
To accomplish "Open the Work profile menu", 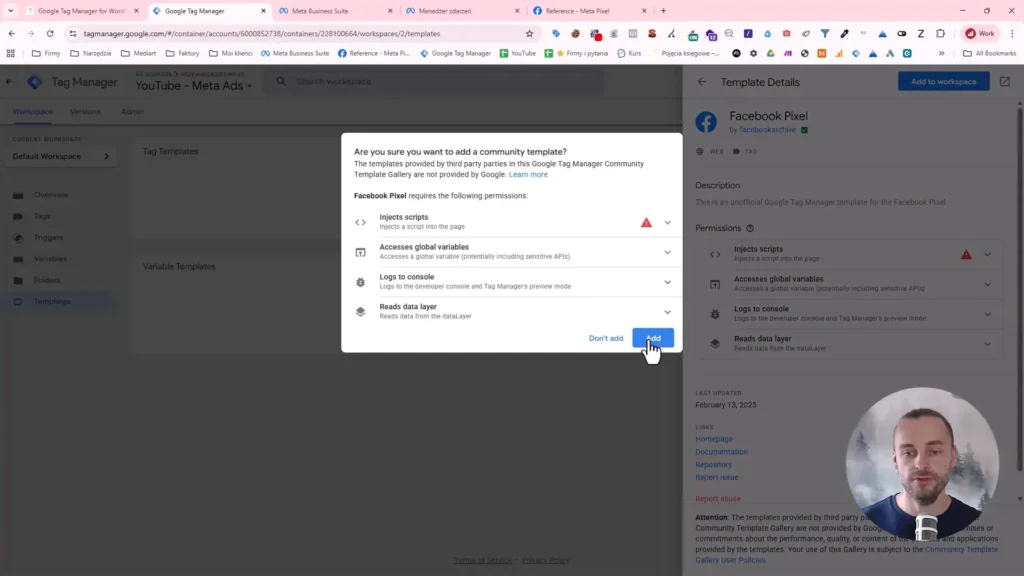I will (x=980, y=33).
